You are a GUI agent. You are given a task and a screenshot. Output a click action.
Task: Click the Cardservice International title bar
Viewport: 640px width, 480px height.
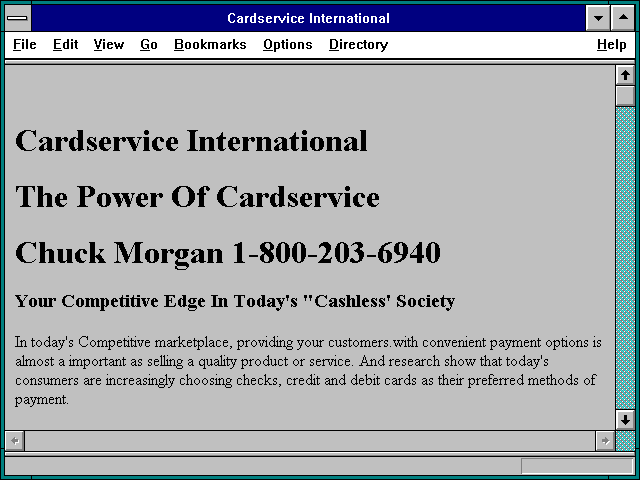308,18
